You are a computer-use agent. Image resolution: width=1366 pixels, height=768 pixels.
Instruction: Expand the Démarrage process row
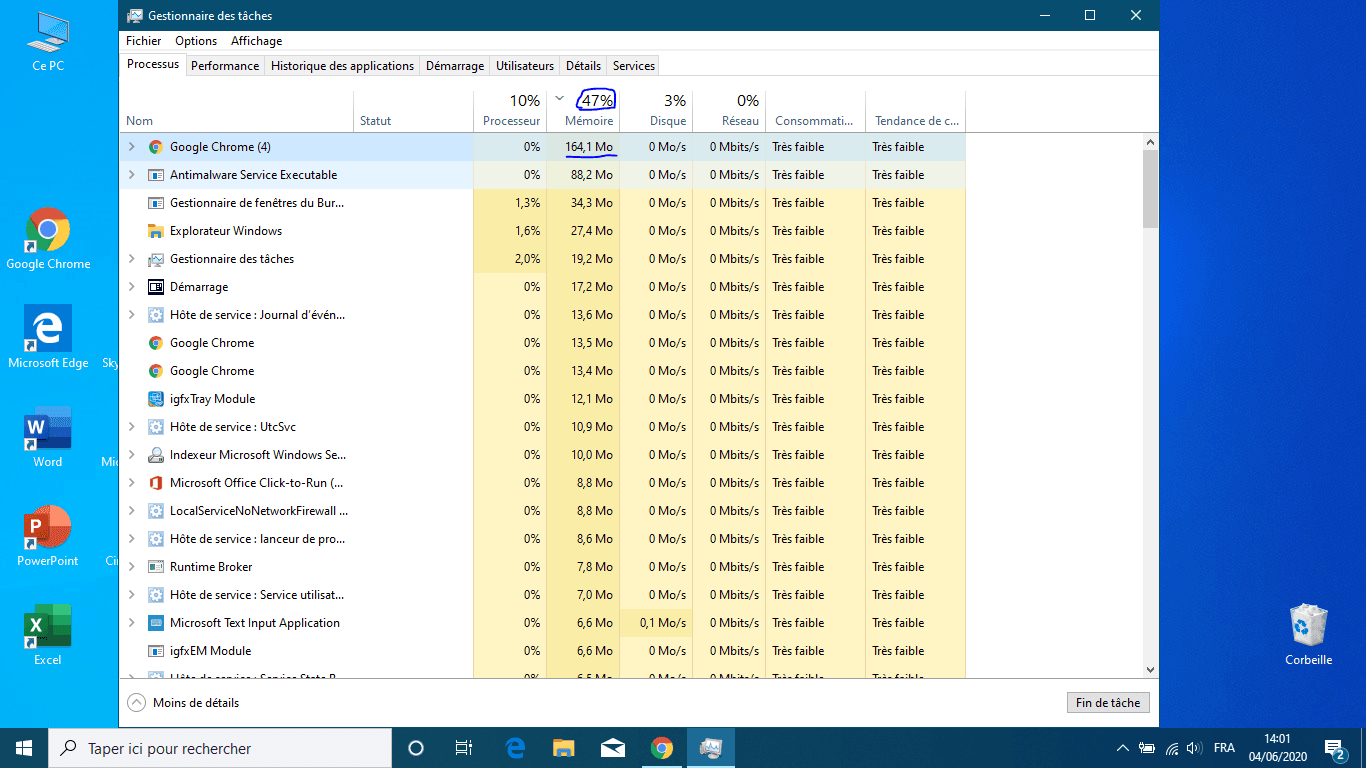tap(131, 287)
